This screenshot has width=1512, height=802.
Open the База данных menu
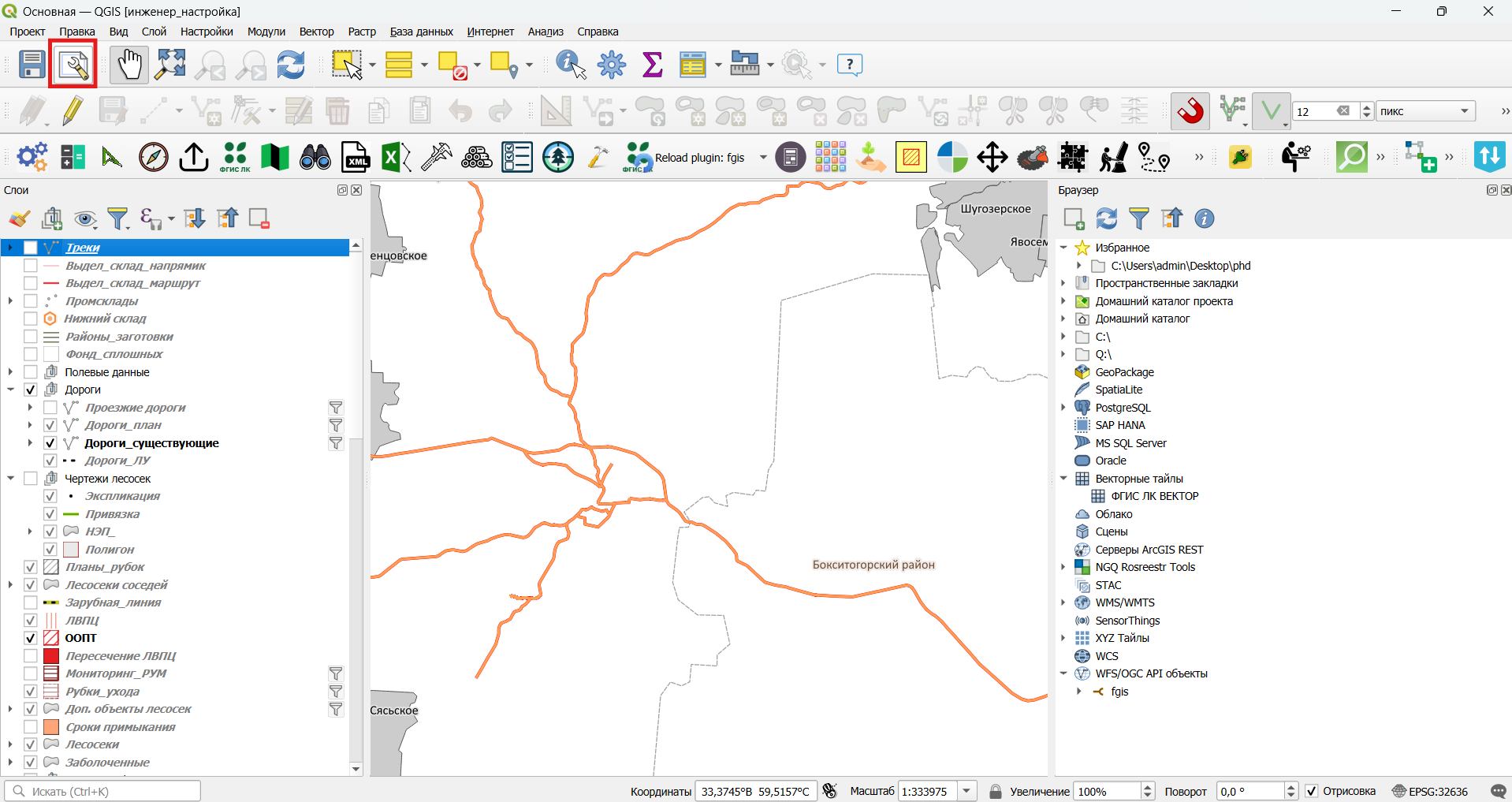click(421, 32)
